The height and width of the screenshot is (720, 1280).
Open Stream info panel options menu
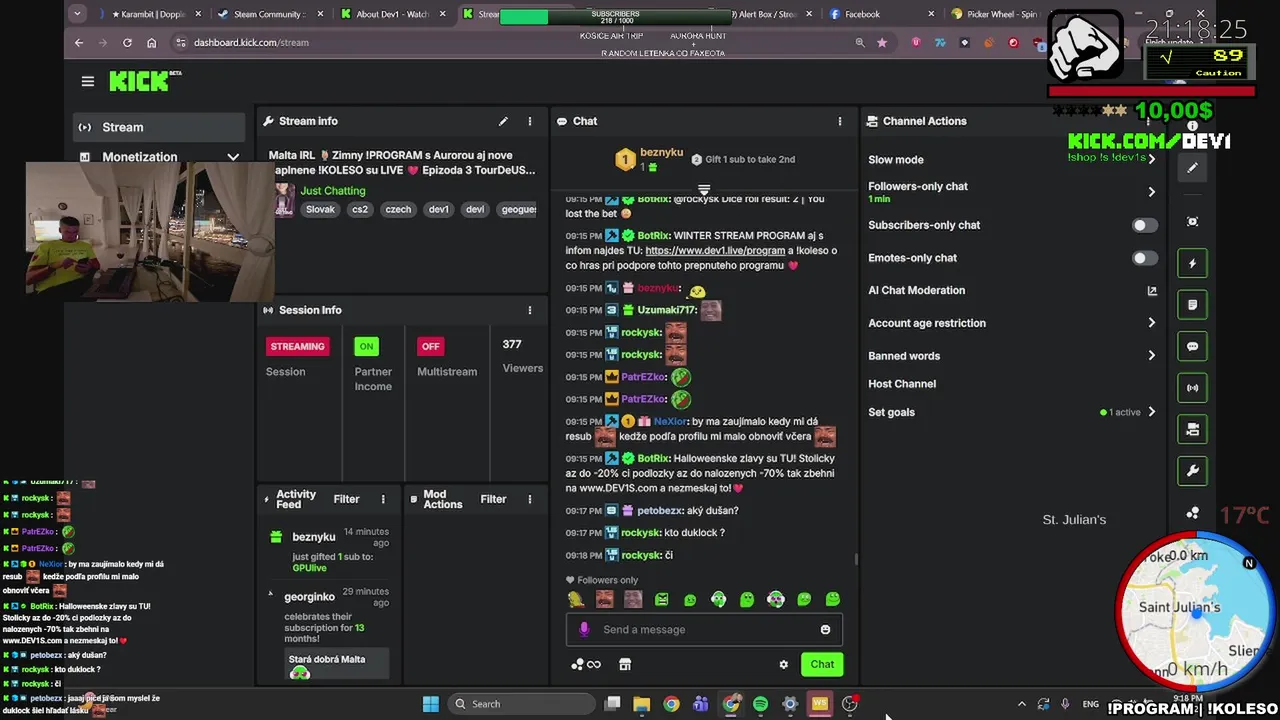530,121
